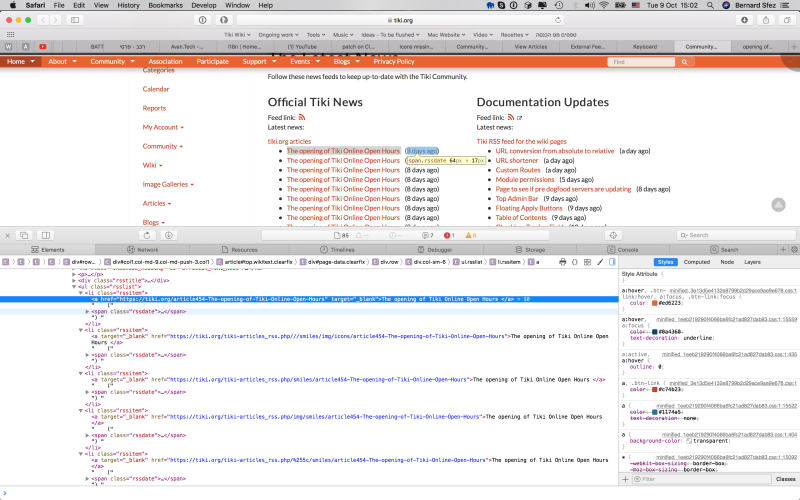
Task: Toggle the details sidebar icon
Action: (x=612, y=262)
